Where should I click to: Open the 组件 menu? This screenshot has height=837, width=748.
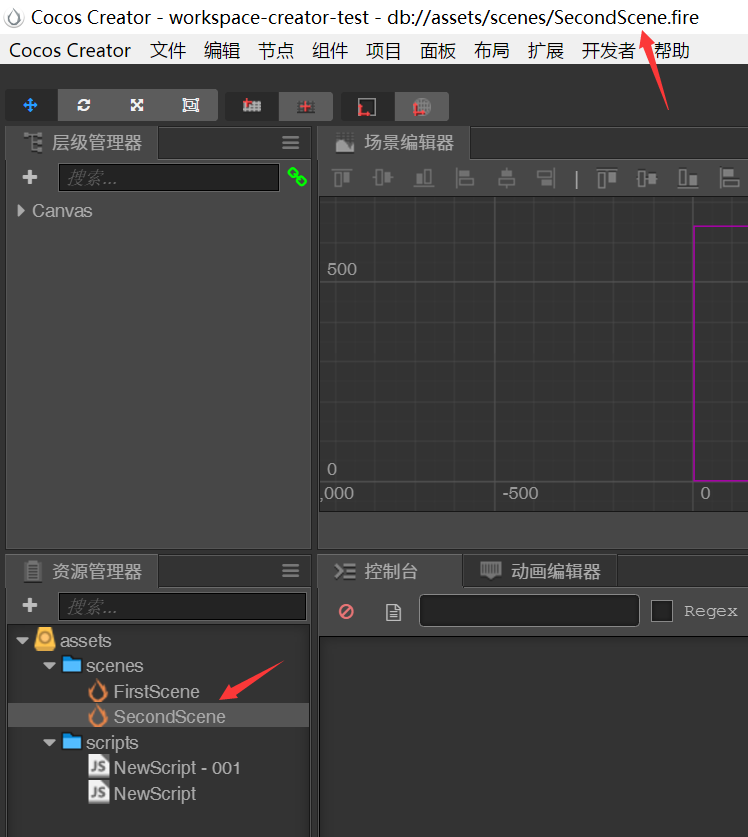[x=330, y=51]
